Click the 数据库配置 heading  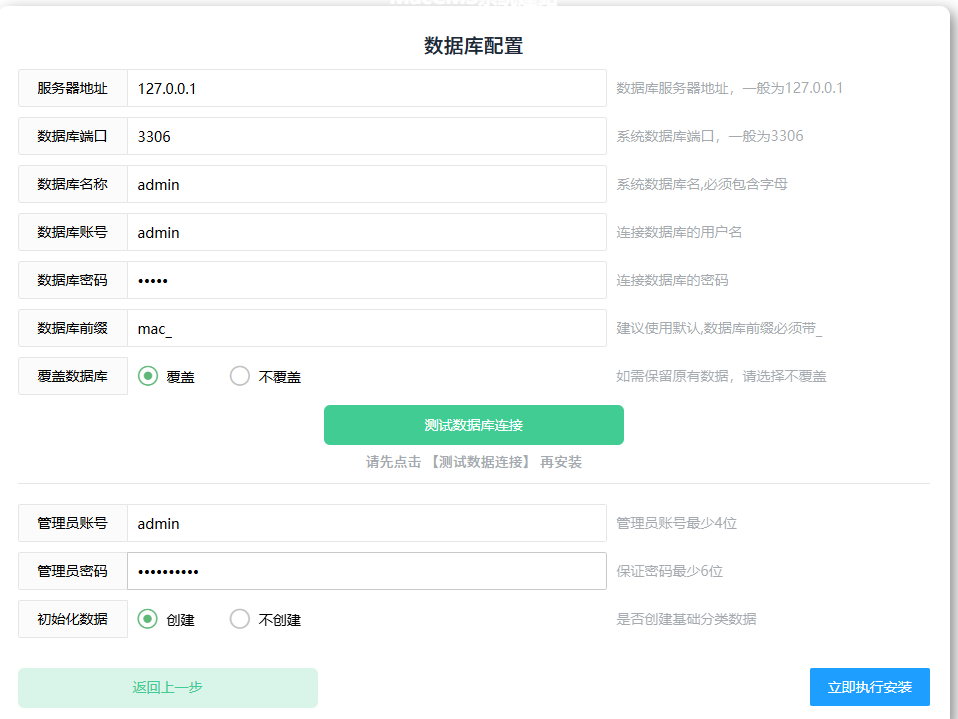point(473,46)
